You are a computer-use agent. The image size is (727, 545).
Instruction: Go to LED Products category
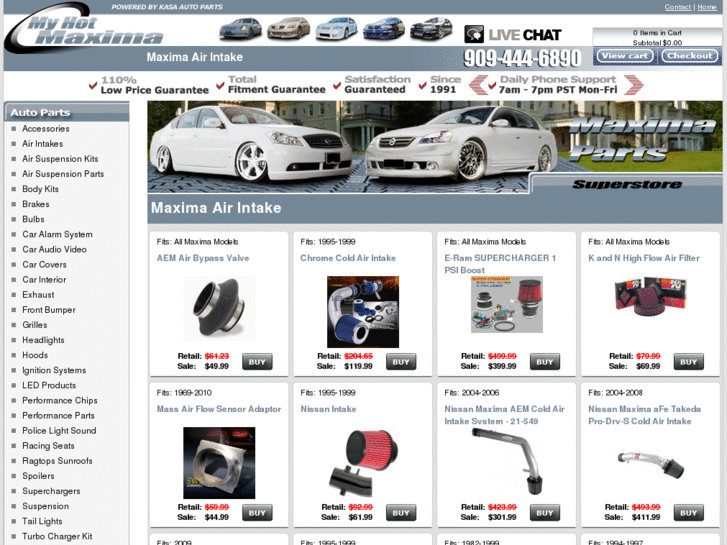[x=49, y=385]
